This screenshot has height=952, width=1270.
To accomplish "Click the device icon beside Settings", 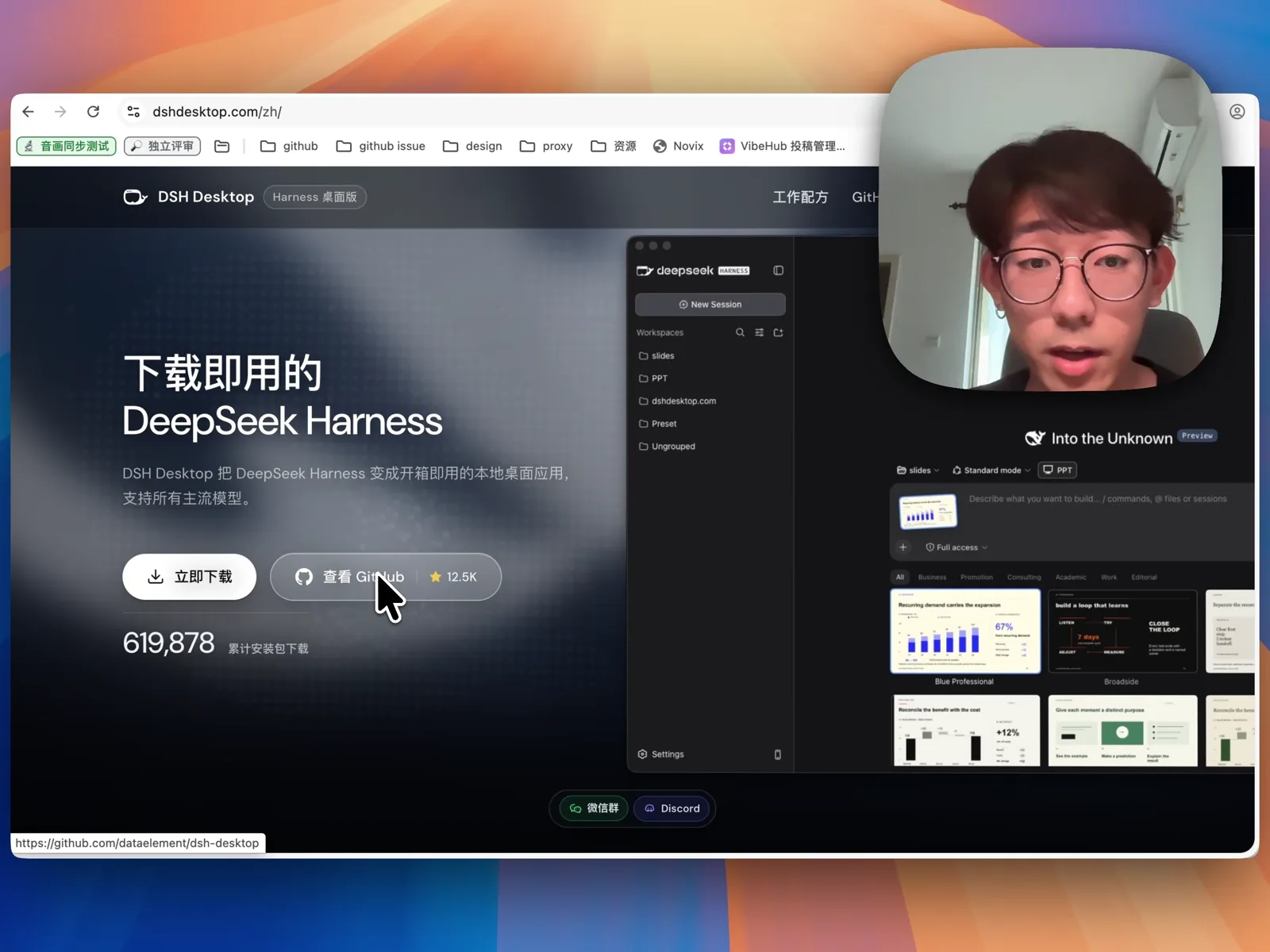I will coord(778,754).
